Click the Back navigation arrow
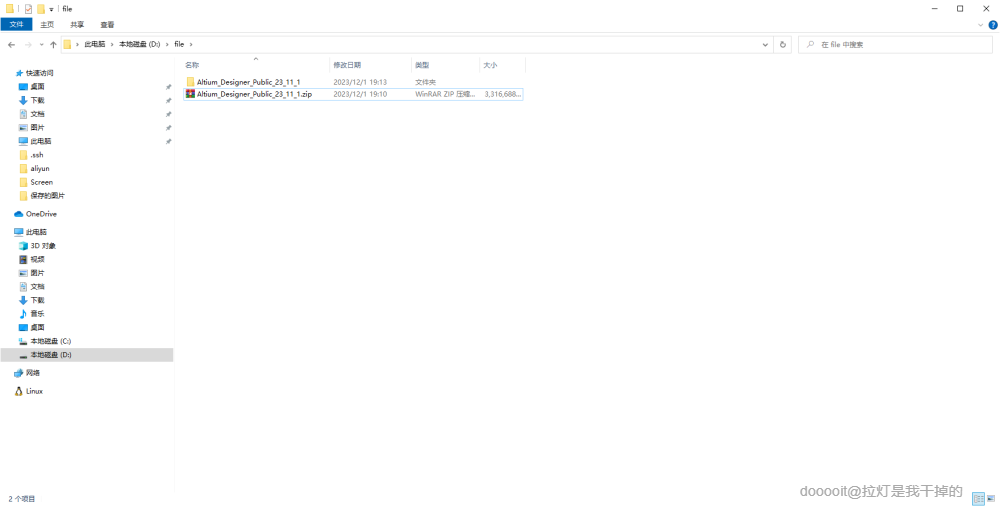Screen dimensions: 1000x506 click(11, 45)
